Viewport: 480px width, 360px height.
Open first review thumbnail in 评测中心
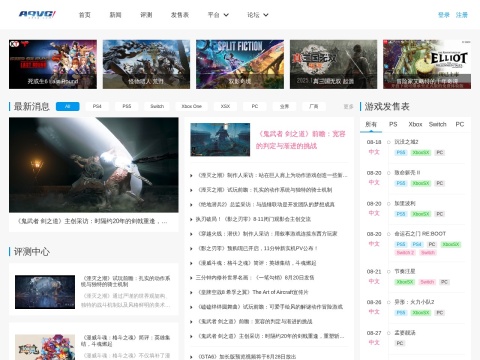coord(45,292)
